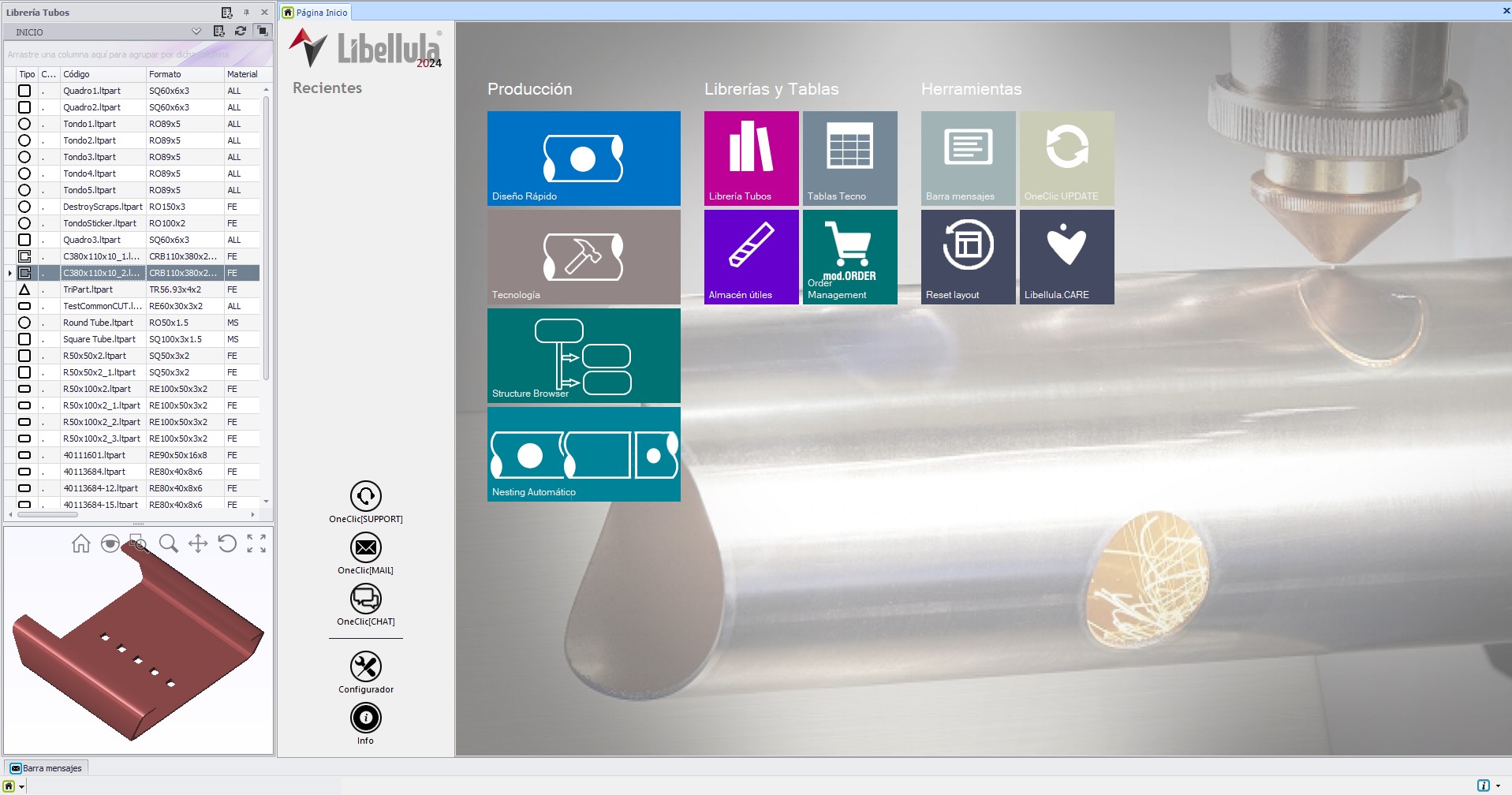Screen dimensions: 1512x795
Task: Click the Barra mensajes tile under Herramientas
Action: coord(969,159)
